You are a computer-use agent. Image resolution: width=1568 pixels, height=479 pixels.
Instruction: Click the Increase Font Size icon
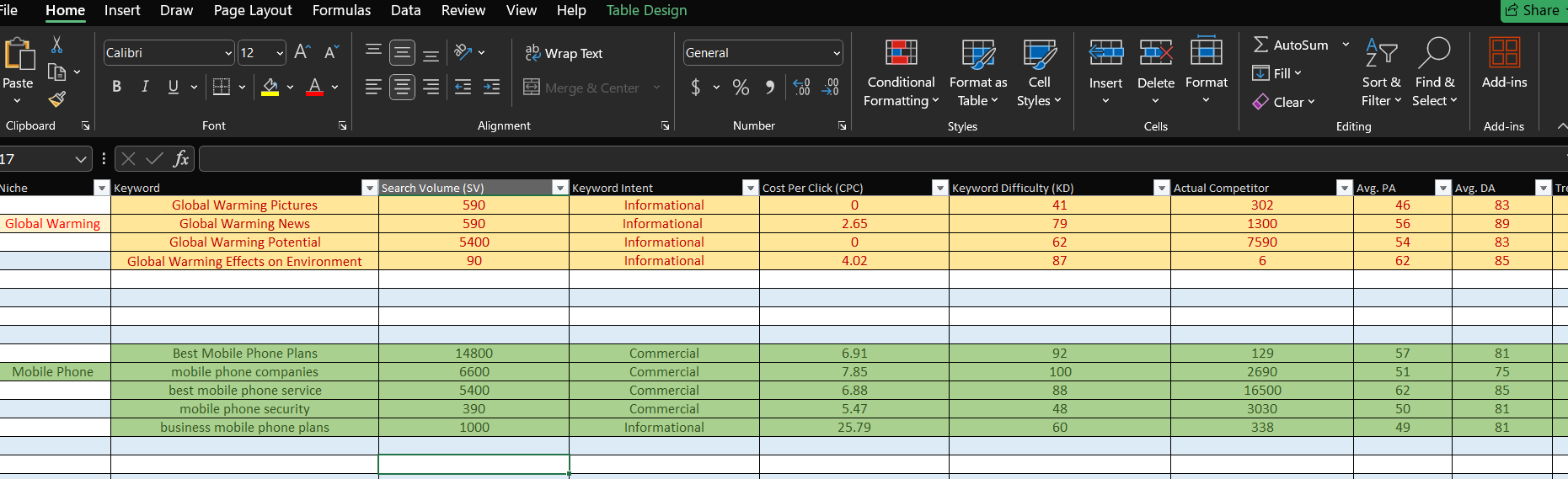click(x=302, y=52)
